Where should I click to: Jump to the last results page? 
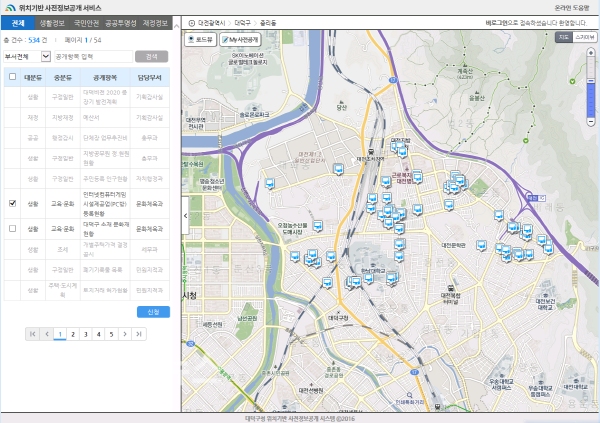pyautogui.click(x=139, y=334)
